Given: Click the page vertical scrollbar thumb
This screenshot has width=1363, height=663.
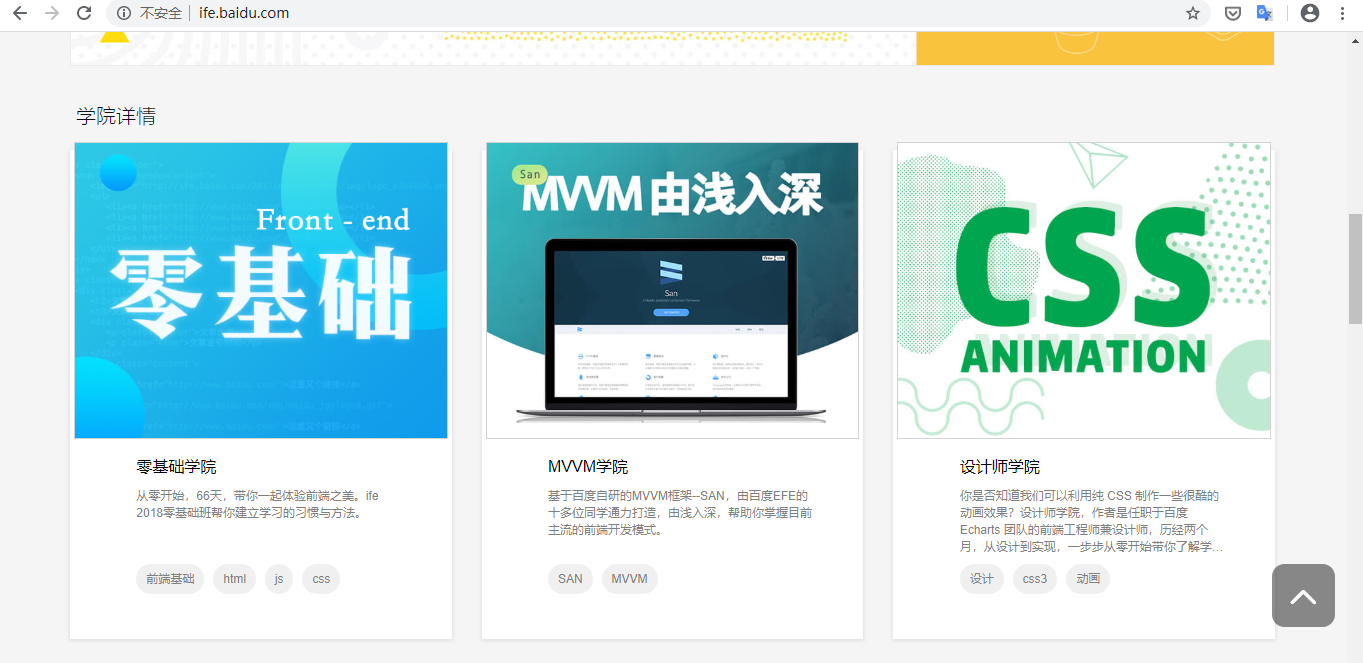Looking at the screenshot, I should tap(1355, 268).
